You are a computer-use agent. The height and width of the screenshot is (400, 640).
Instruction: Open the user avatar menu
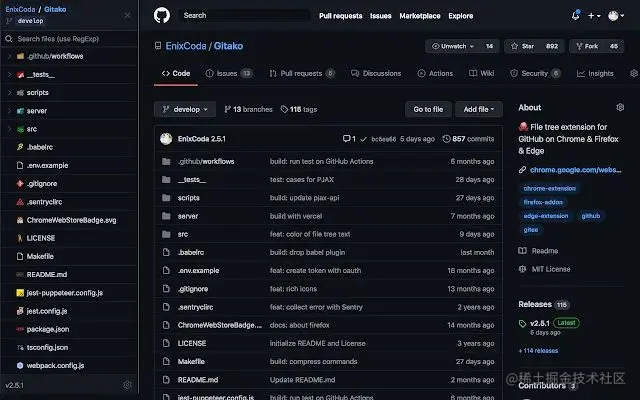tap(616, 16)
